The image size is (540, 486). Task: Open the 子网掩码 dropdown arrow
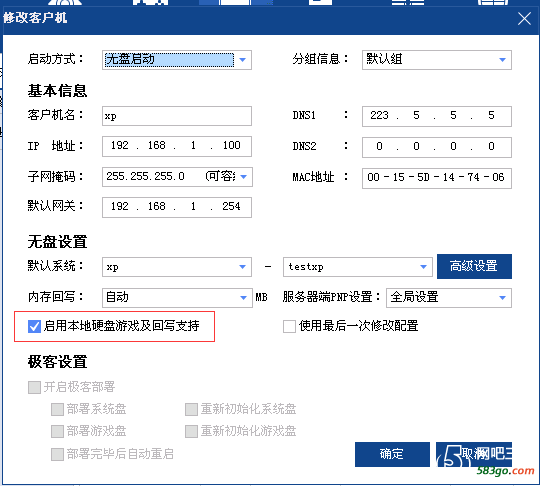pyautogui.click(x=243, y=177)
